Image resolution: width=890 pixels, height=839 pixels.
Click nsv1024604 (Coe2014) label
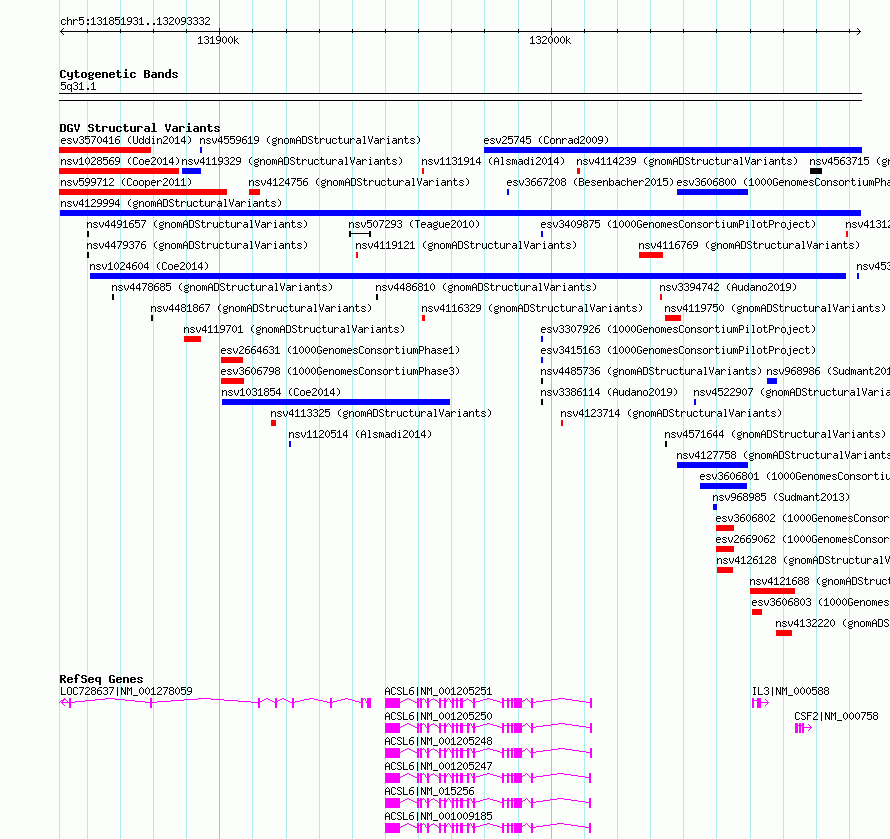(x=149, y=266)
